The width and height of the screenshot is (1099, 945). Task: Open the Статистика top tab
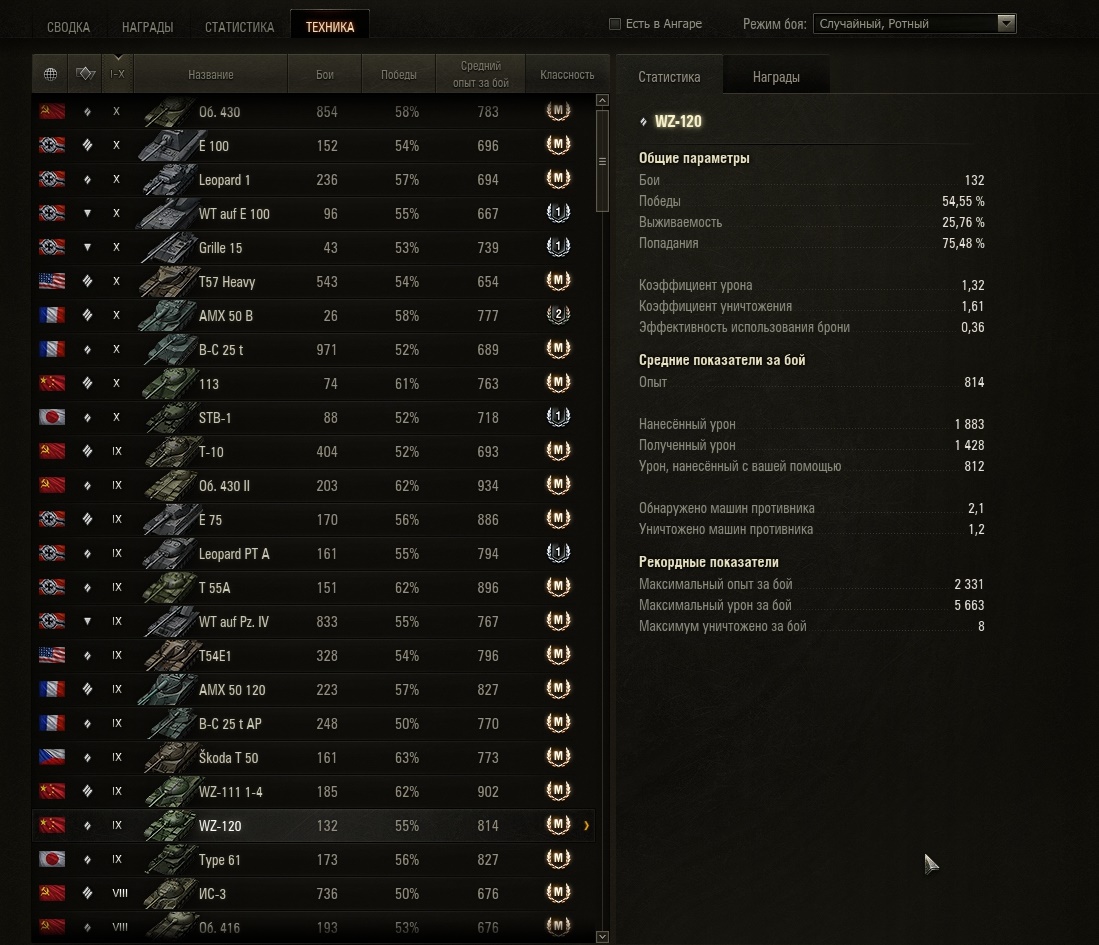[x=239, y=27]
